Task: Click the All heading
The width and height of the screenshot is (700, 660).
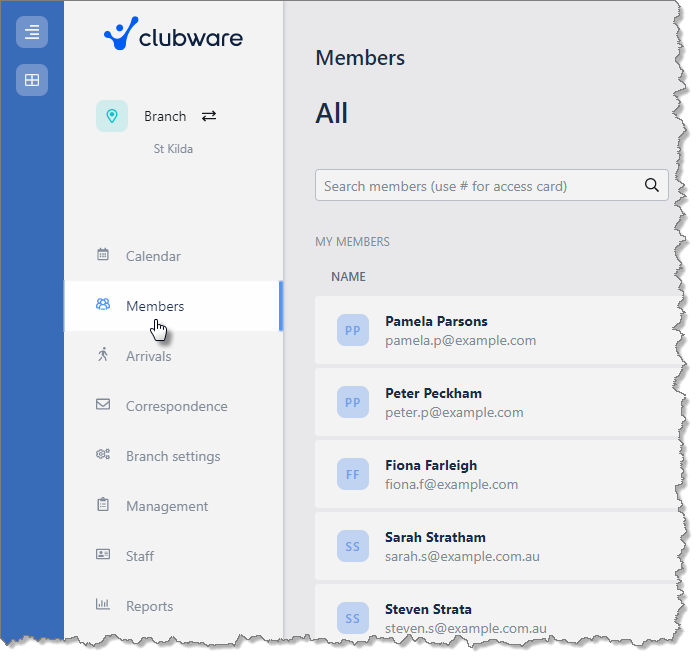Action: [331, 113]
